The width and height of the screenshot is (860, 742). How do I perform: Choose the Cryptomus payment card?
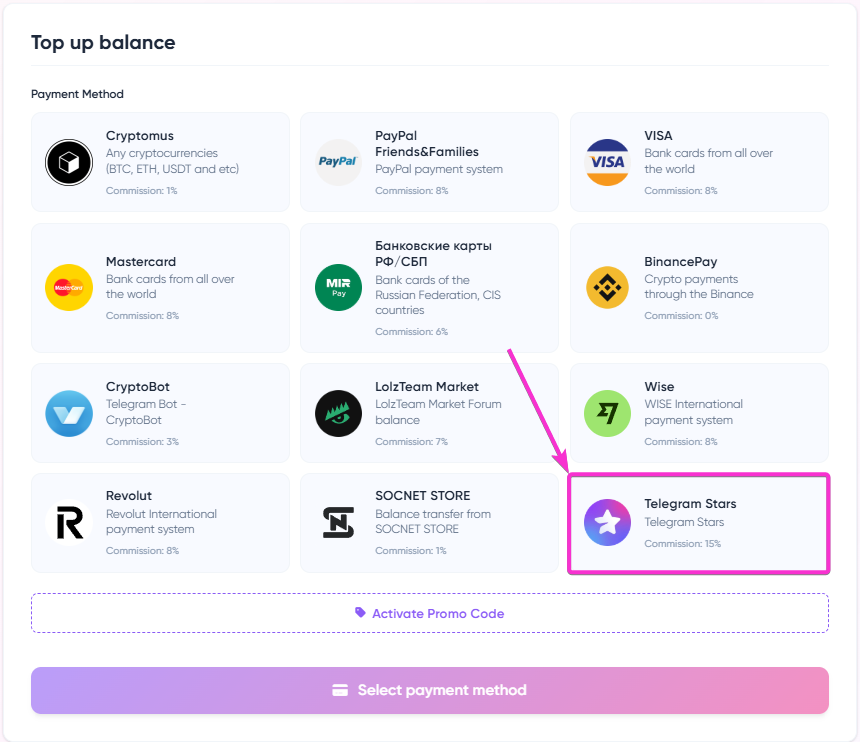(160, 162)
